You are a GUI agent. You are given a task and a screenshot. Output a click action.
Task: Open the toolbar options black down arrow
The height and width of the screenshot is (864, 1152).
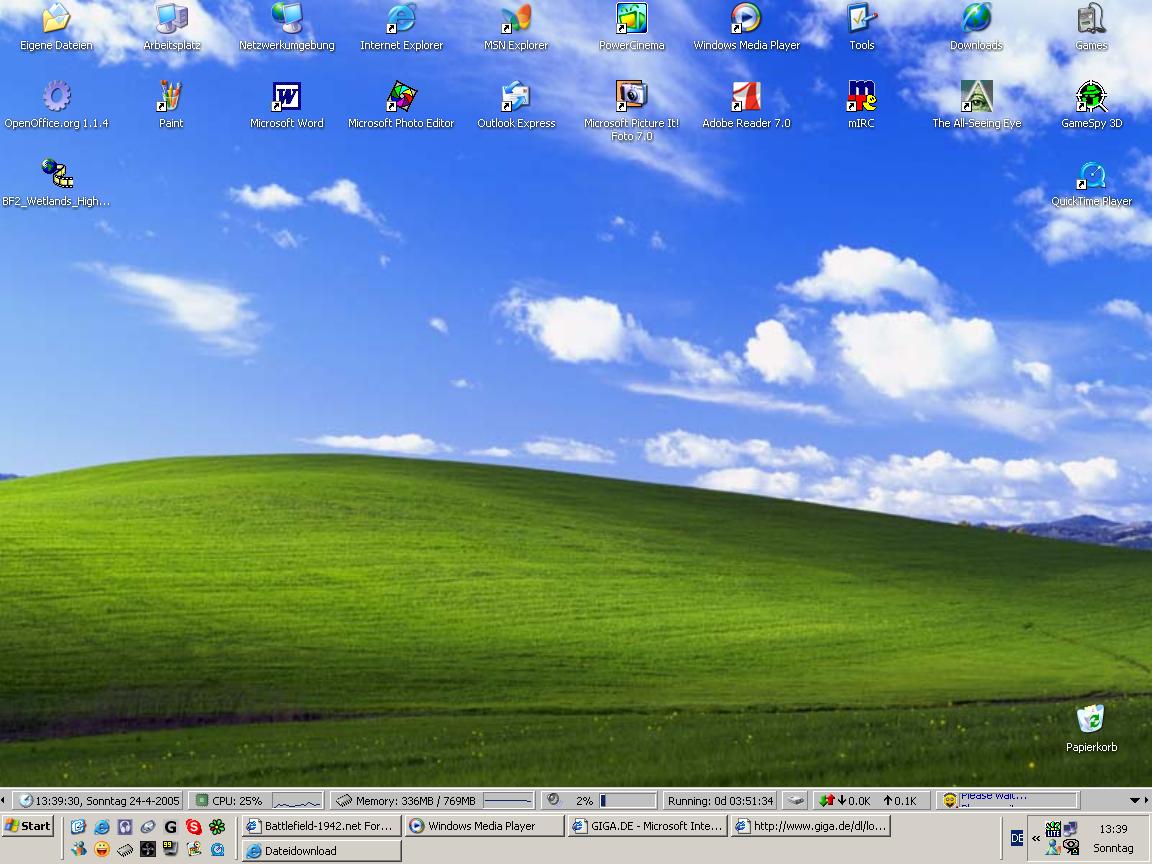(x=1134, y=800)
